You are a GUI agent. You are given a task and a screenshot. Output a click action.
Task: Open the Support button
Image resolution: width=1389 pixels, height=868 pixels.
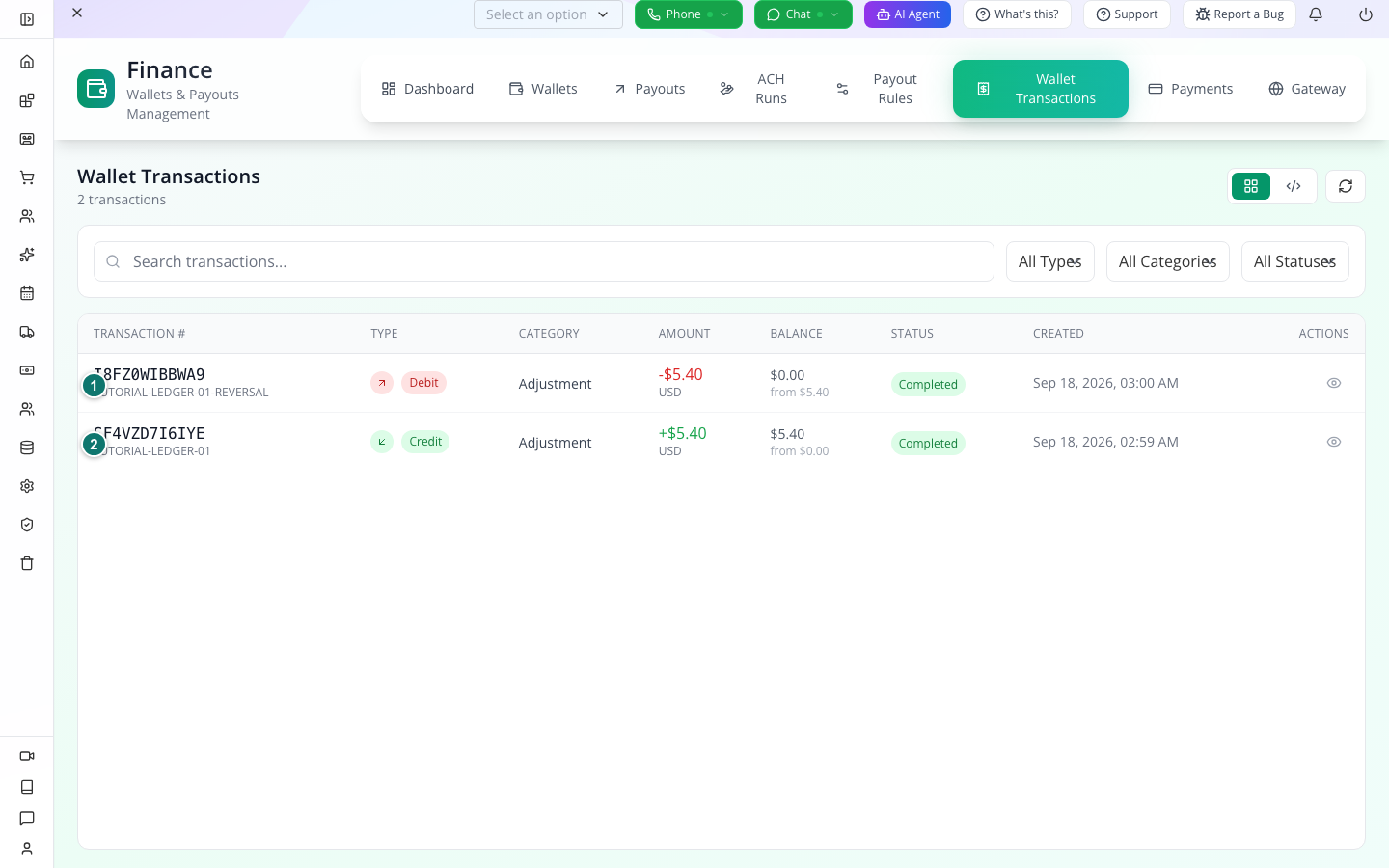click(1127, 14)
